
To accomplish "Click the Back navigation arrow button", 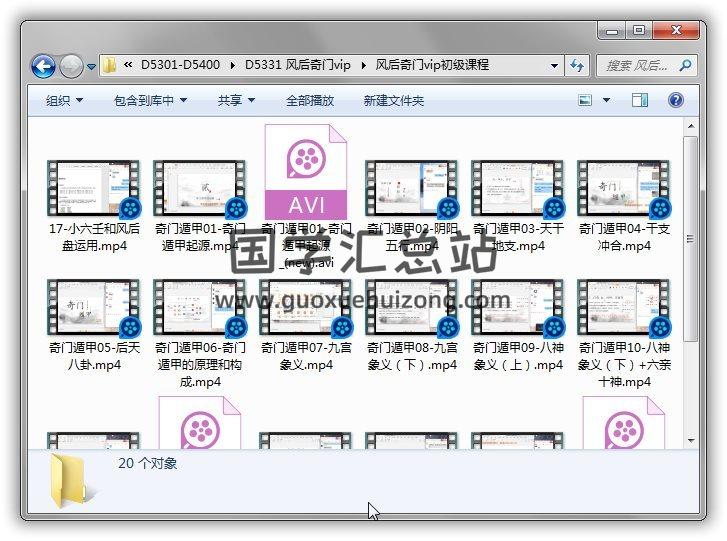I will point(43,66).
